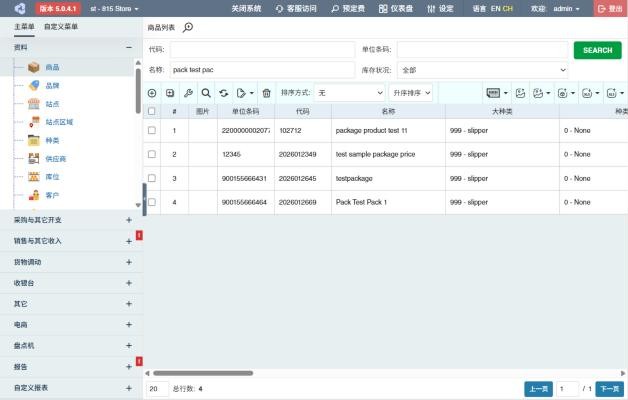Select 库位 storage location icon
The width and height of the screenshot is (628, 400).
tap(34, 177)
